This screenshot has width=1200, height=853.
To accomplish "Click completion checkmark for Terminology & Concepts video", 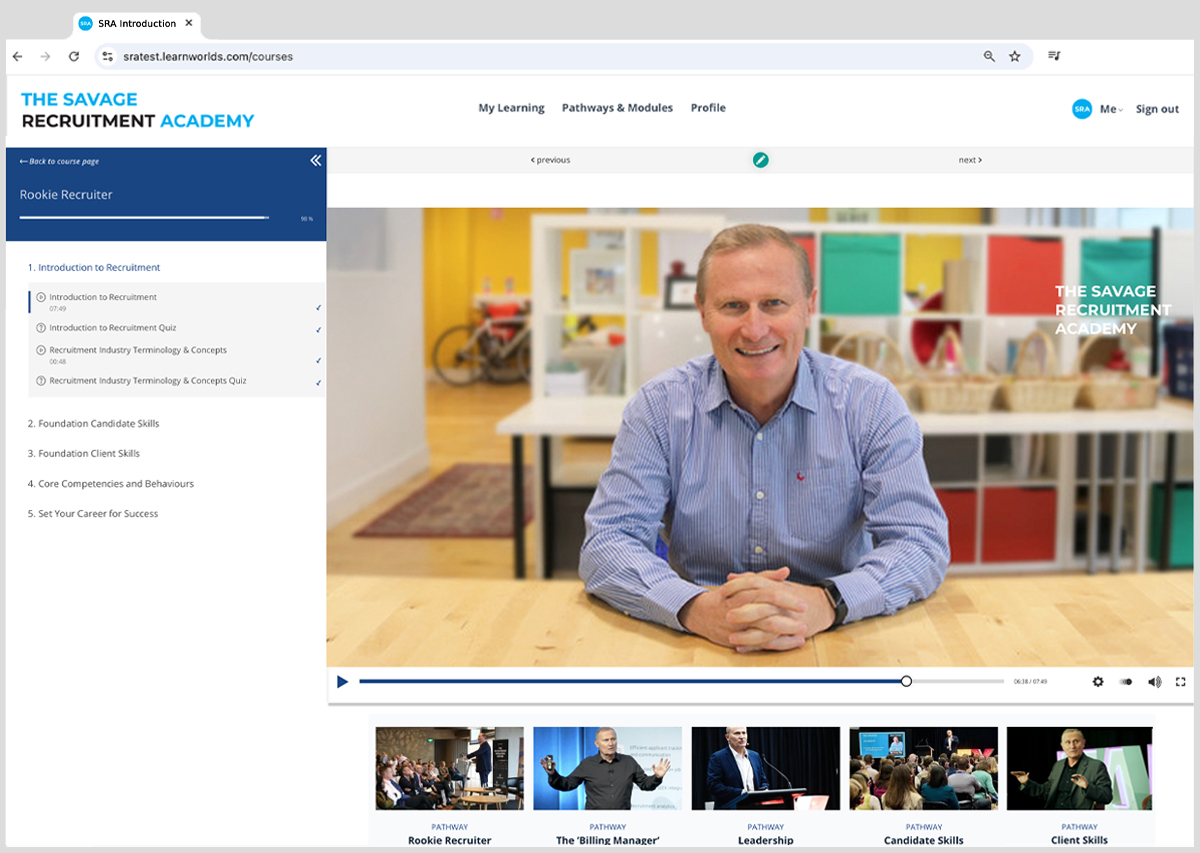I will point(318,361).
